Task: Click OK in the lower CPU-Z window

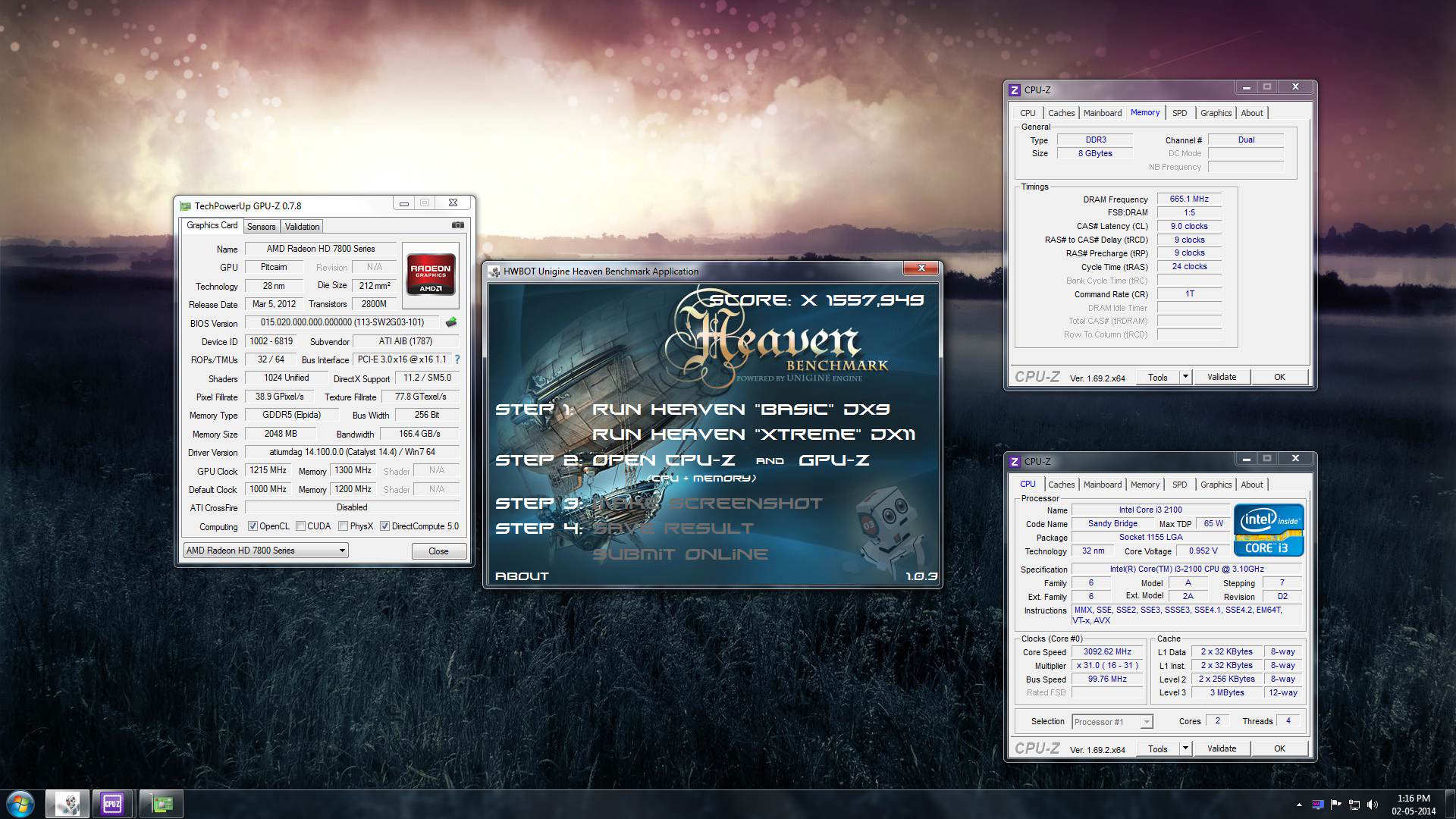Action: tap(1279, 748)
